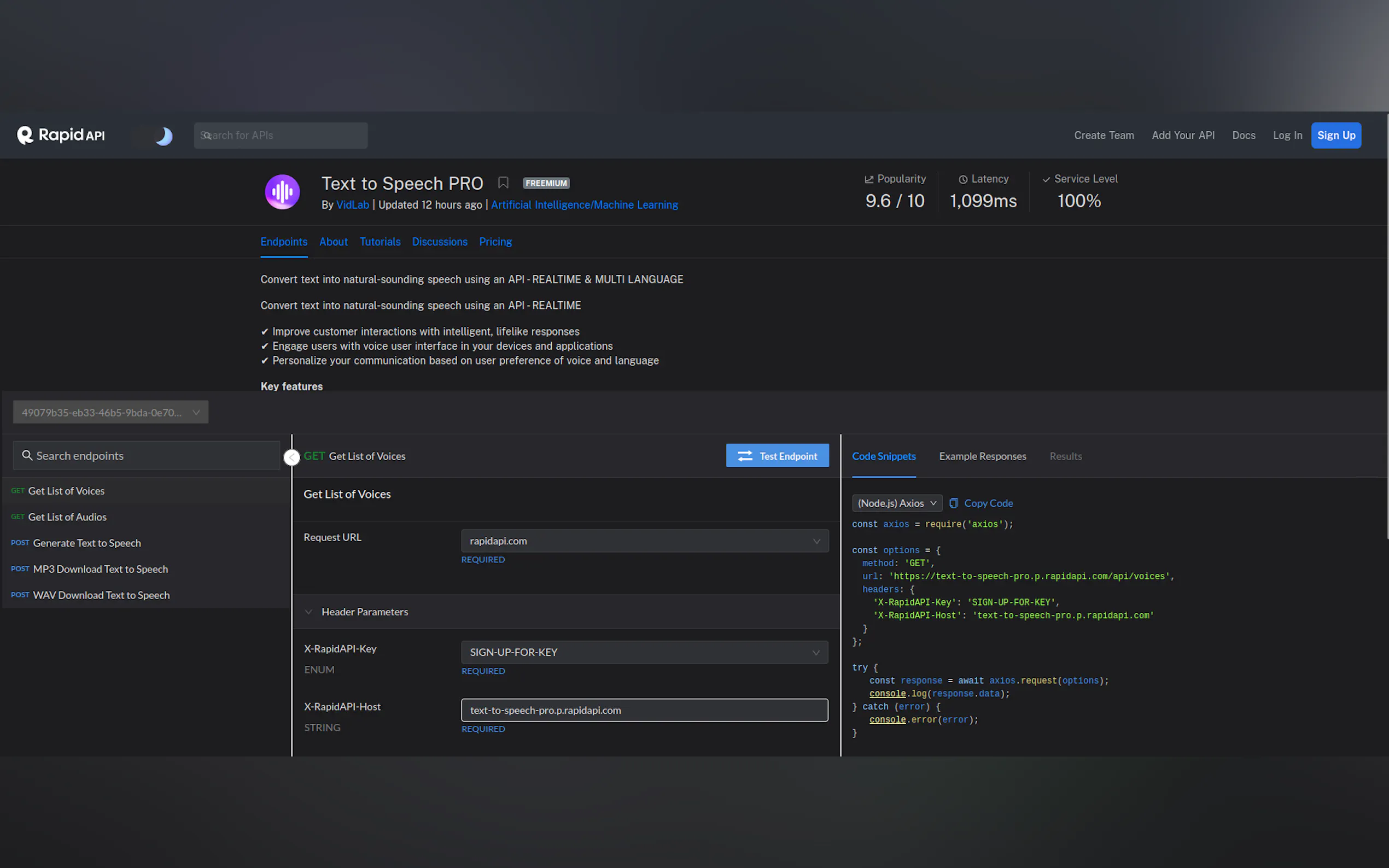Click the purple Text to Speech API logo
Image resolution: width=1389 pixels, height=868 pixels.
282,192
